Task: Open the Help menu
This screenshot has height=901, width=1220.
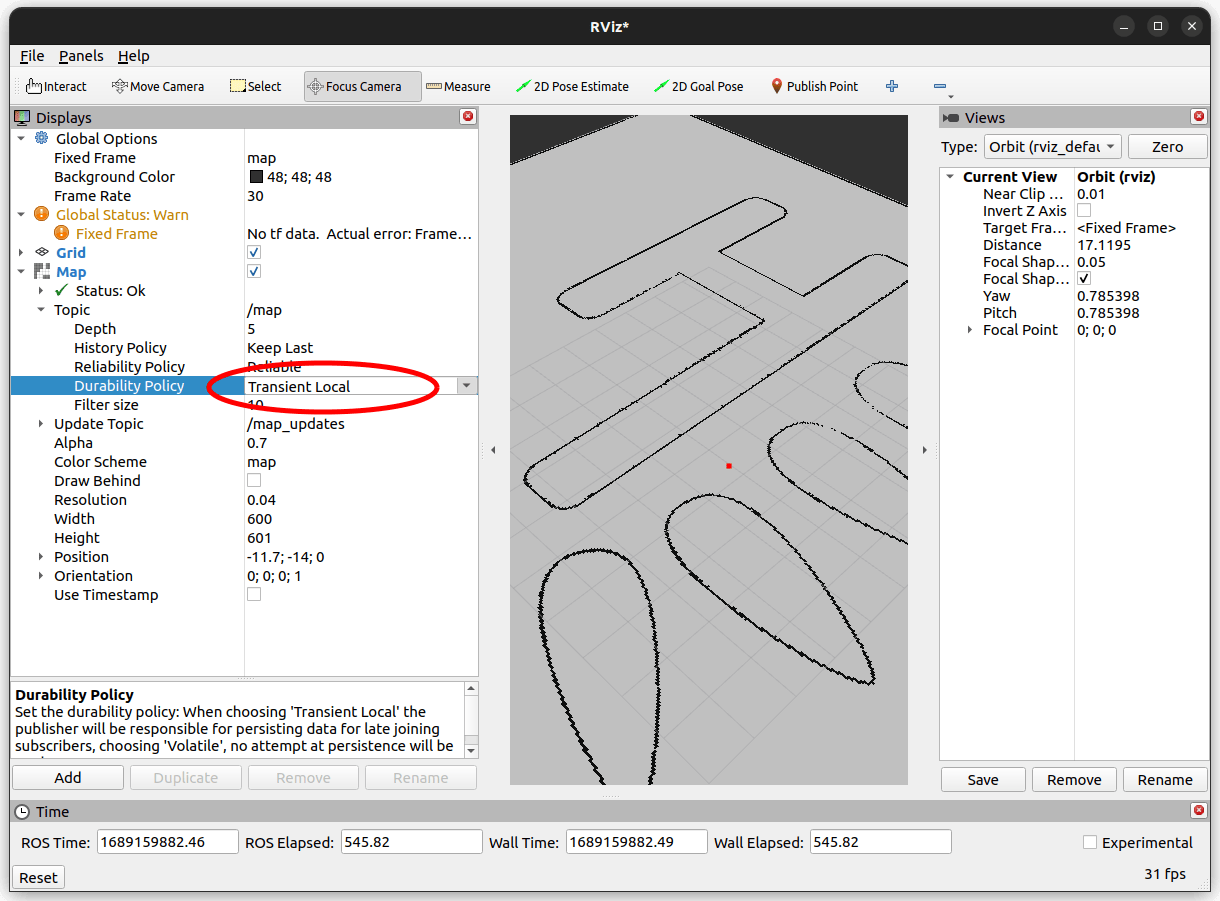Action: 133,56
